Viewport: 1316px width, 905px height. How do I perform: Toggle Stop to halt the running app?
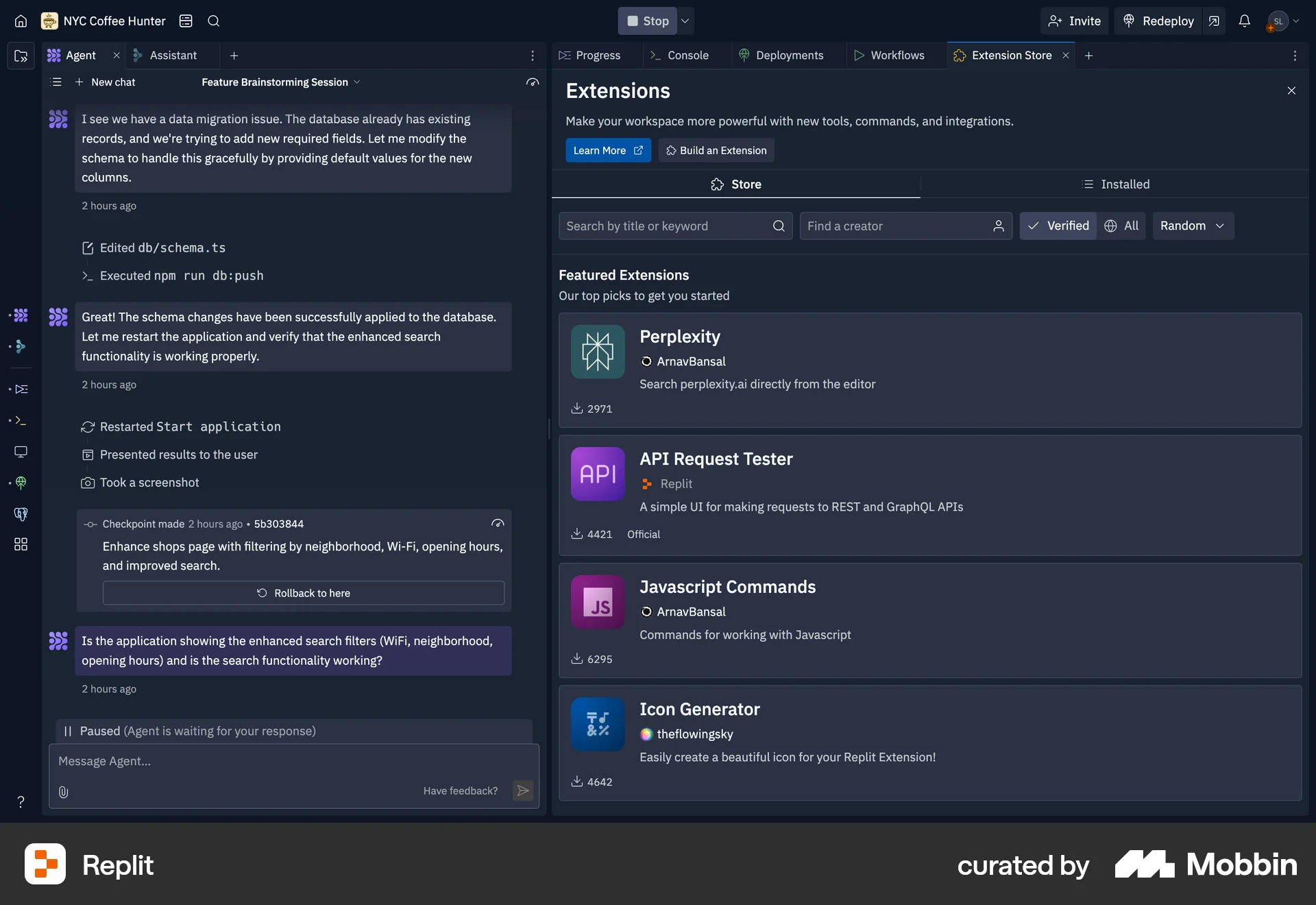(x=646, y=21)
